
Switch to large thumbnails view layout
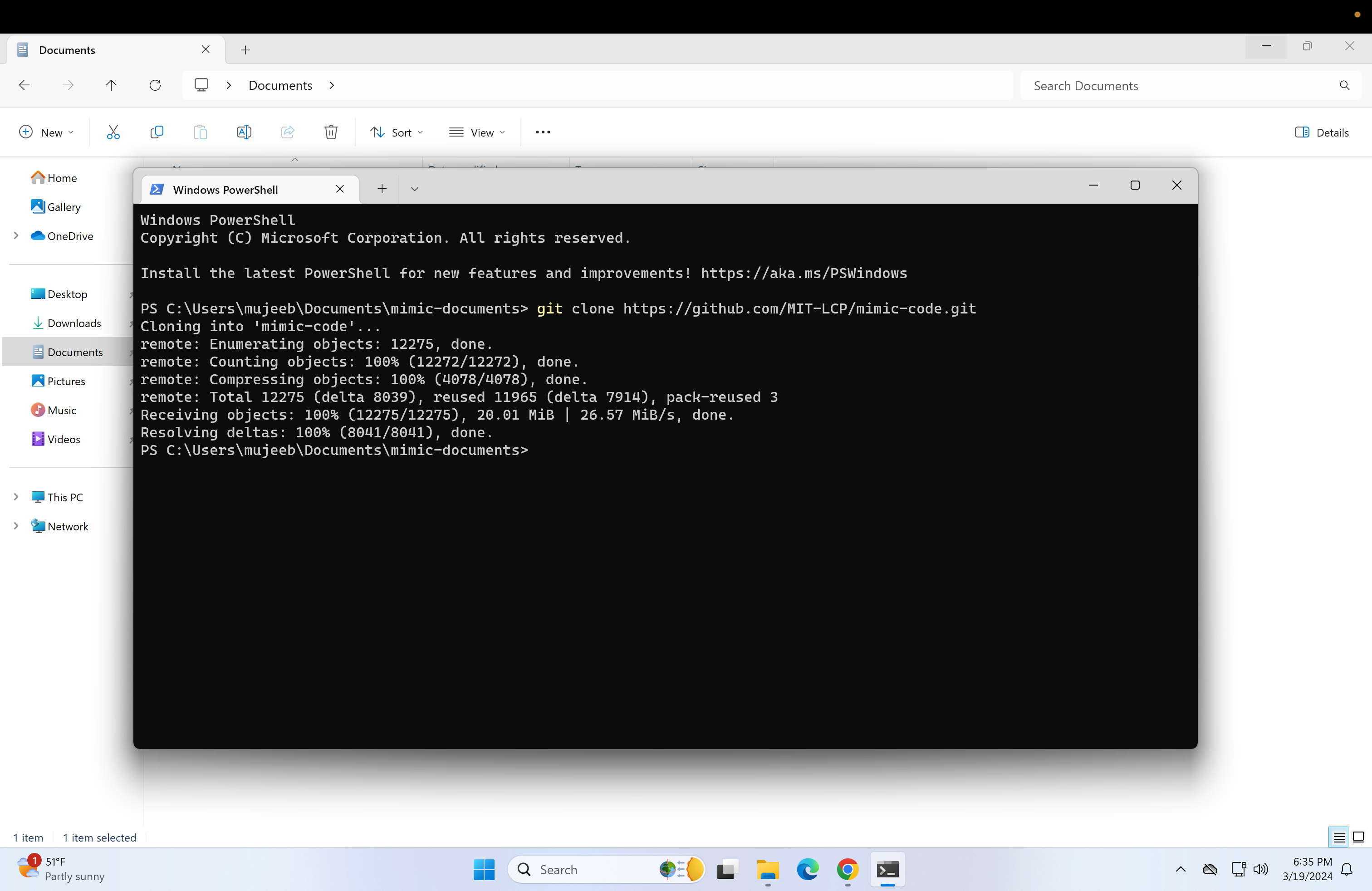point(1358,837)
